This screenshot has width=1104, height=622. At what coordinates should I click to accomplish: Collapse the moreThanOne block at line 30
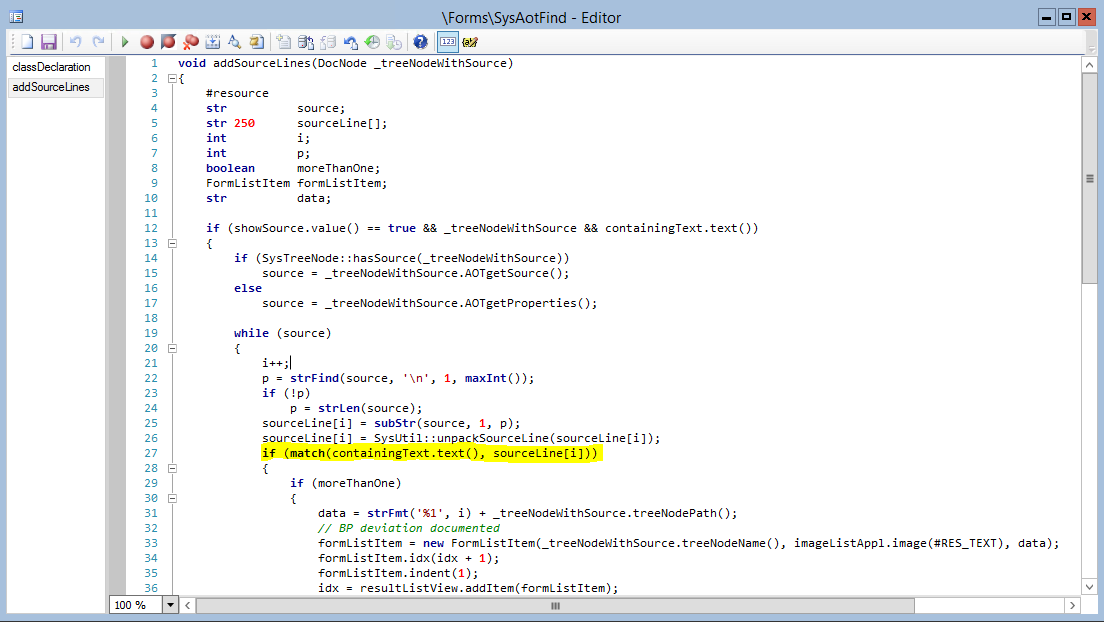(x=172, y=499)
